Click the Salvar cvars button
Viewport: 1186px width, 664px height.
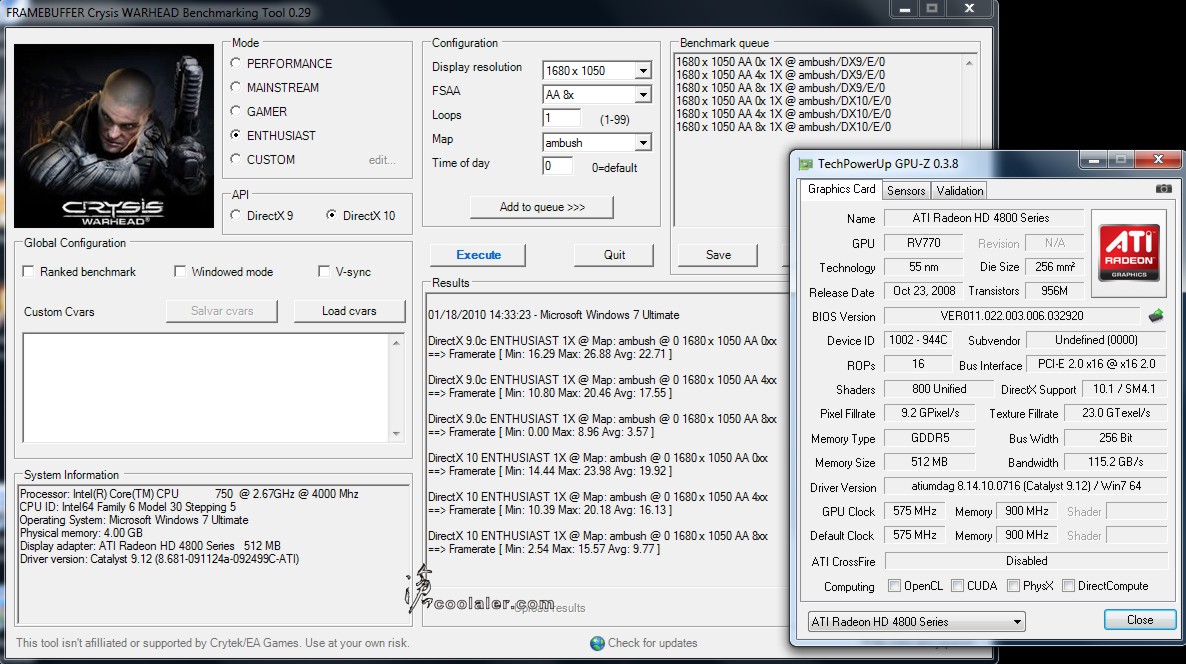222,311
